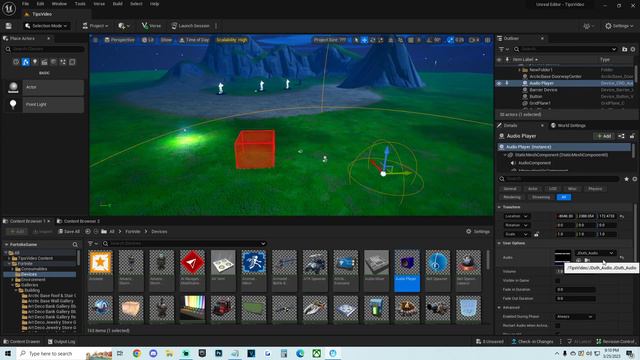Click the Launch Session button
Screen dimensions: 640x360
tap(190, 26)
